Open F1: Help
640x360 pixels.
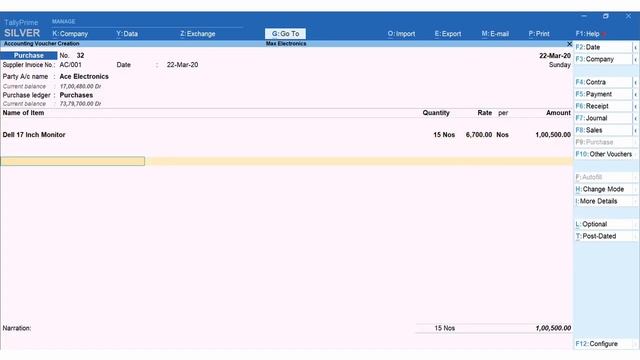click(x=587, y=34)
